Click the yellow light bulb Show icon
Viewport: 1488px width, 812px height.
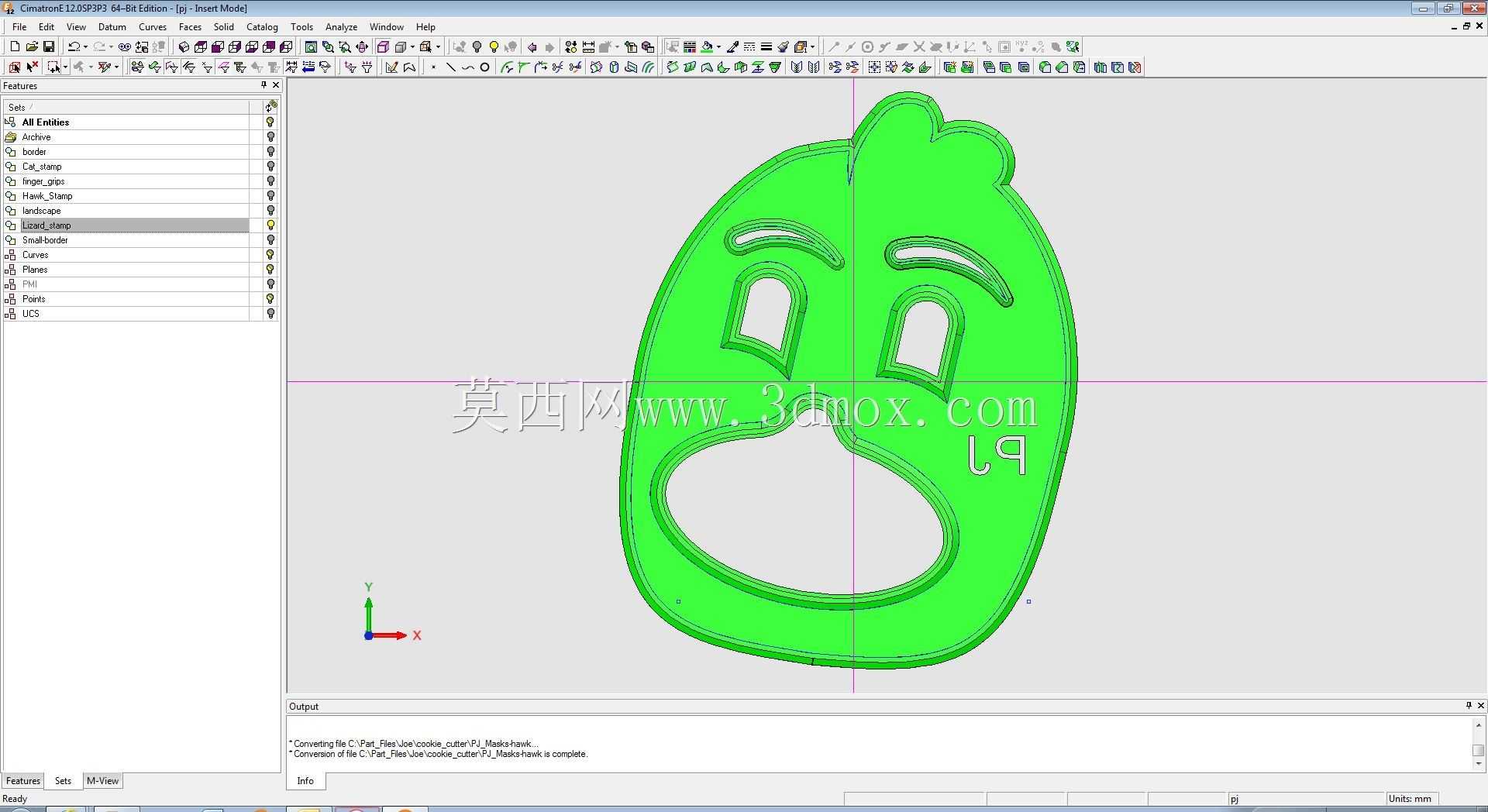point(494,46)
